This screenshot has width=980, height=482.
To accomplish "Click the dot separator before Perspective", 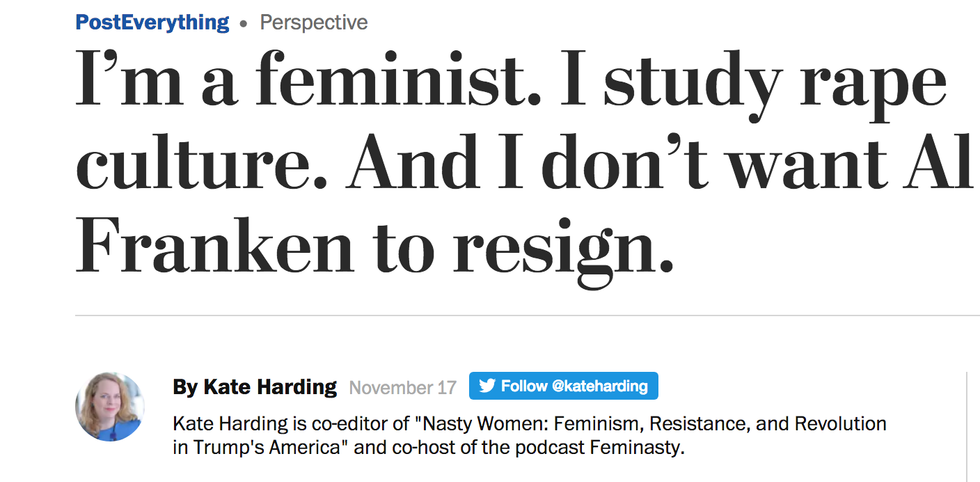I will (x=243, y=22).
